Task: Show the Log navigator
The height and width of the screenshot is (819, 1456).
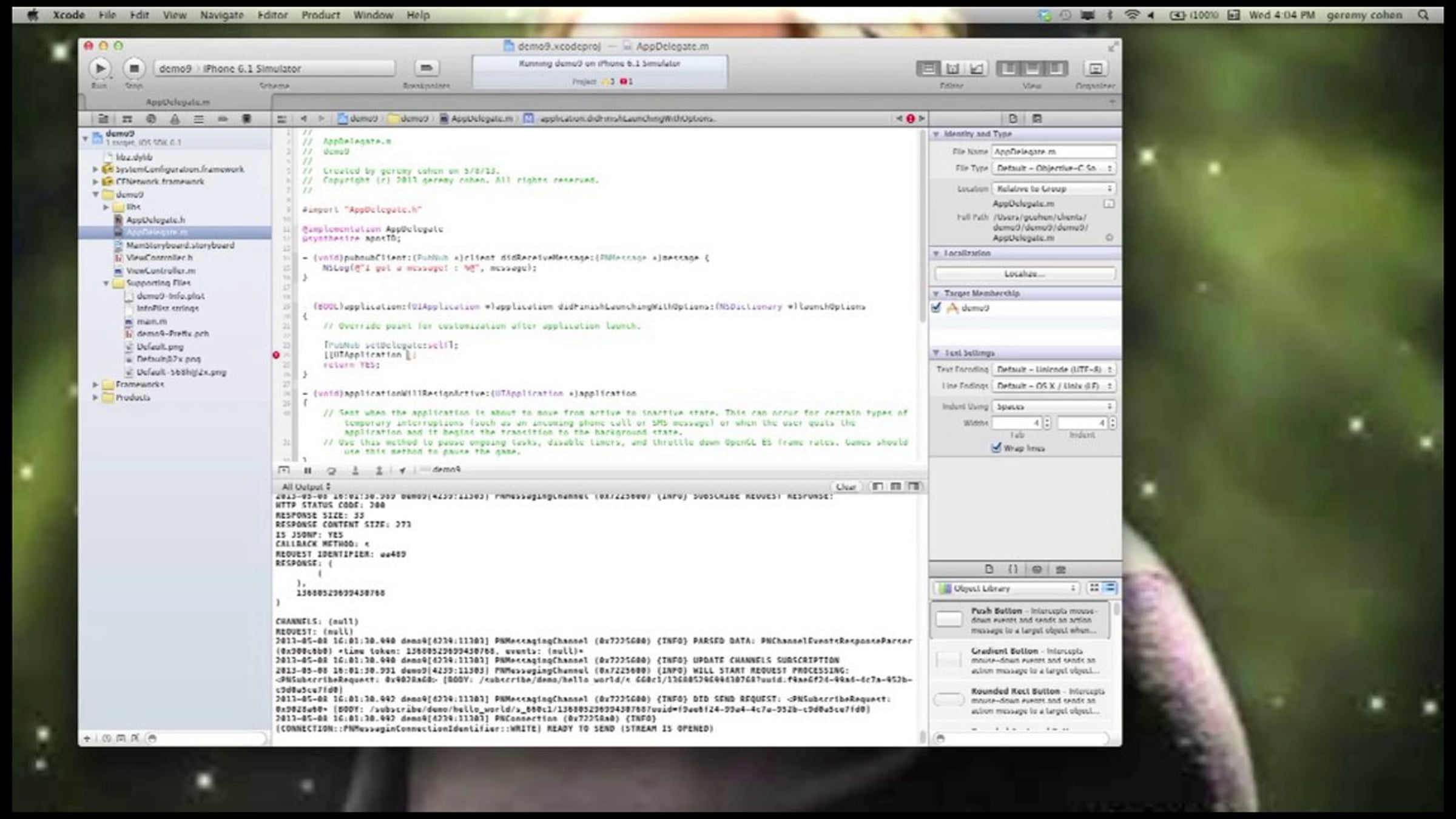Action: click(x=246, y=119)
